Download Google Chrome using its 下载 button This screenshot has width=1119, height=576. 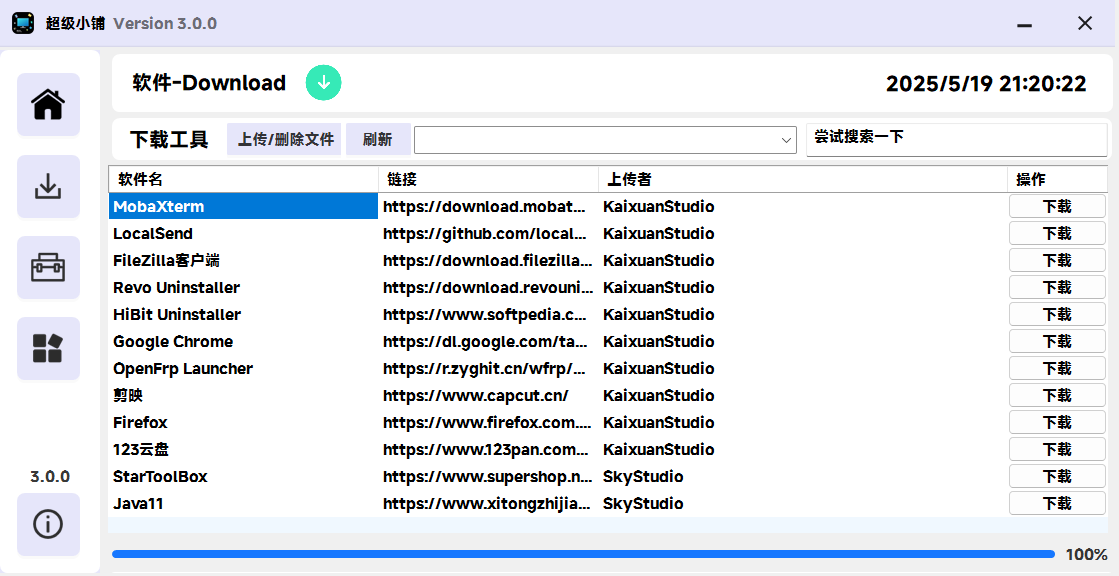tap(1057, 342)
